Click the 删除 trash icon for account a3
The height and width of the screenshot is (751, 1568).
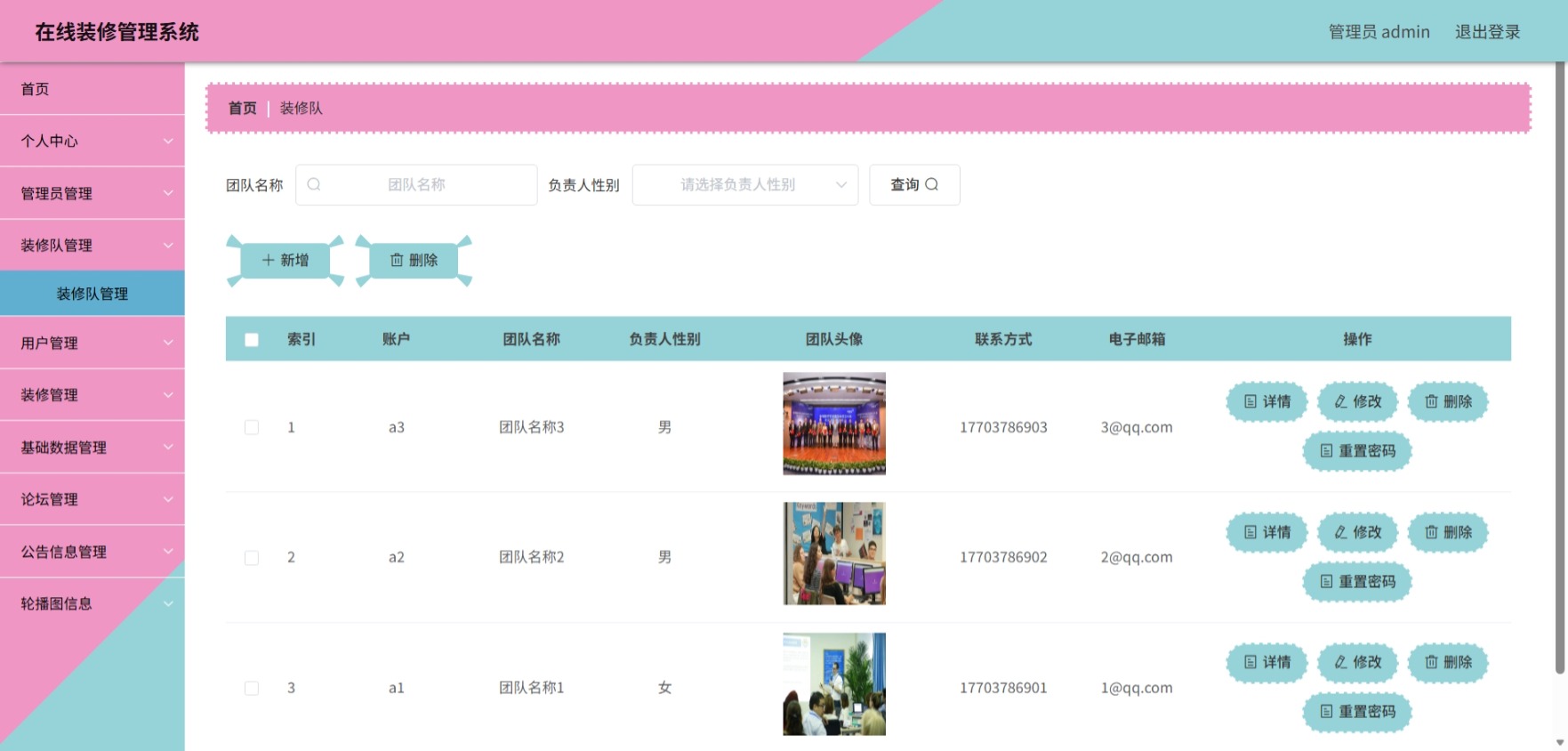tap(1431, 401)
